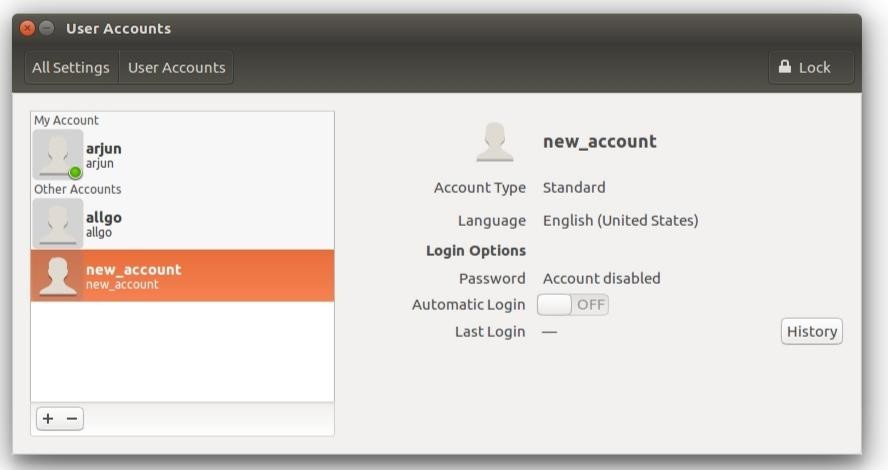Click arjun's avatar icon in account list
Viewport: 888px width, 470px height.
click(57, 155)
